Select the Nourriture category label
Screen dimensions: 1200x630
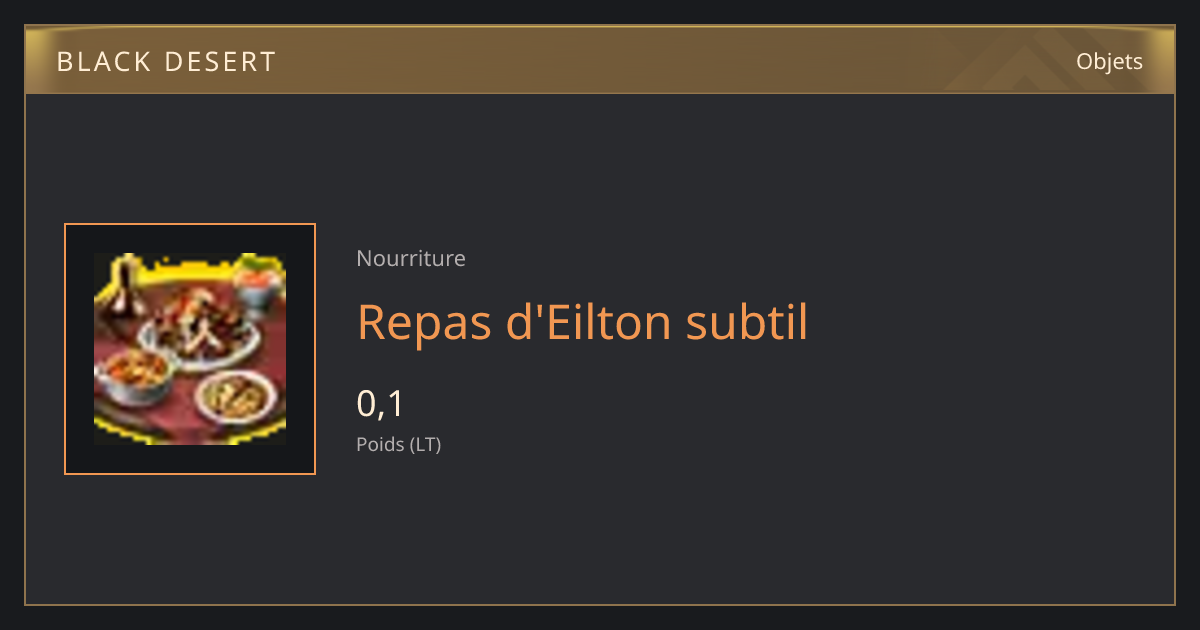coord(411,258)
